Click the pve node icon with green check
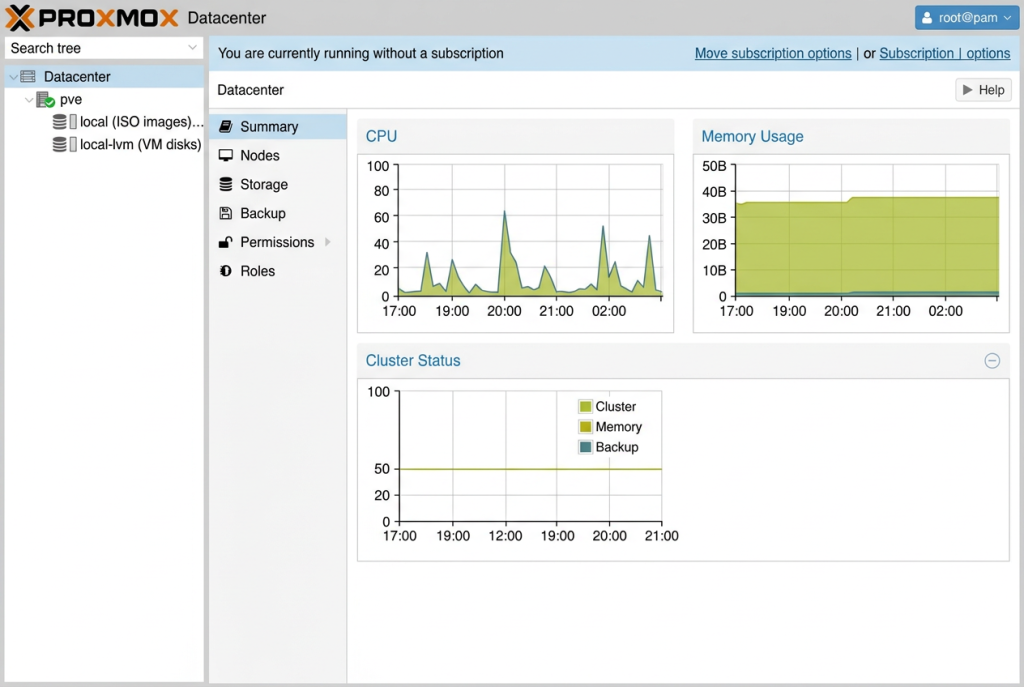Screen dimensions: 1024x687 click(45, 99)
